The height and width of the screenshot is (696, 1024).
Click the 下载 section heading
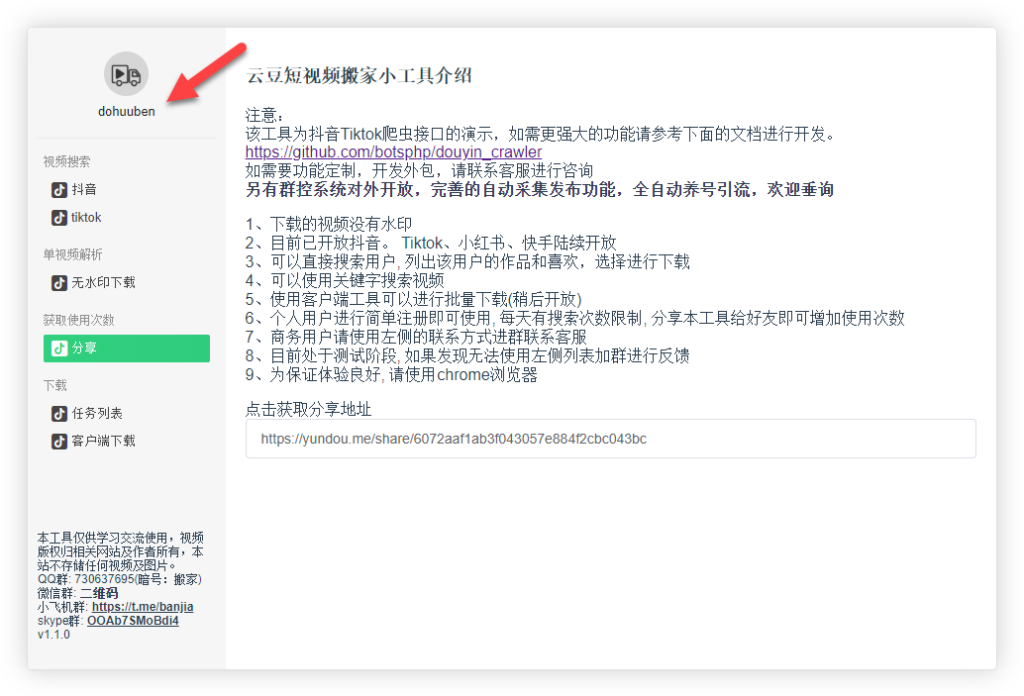tap(55, 385)
